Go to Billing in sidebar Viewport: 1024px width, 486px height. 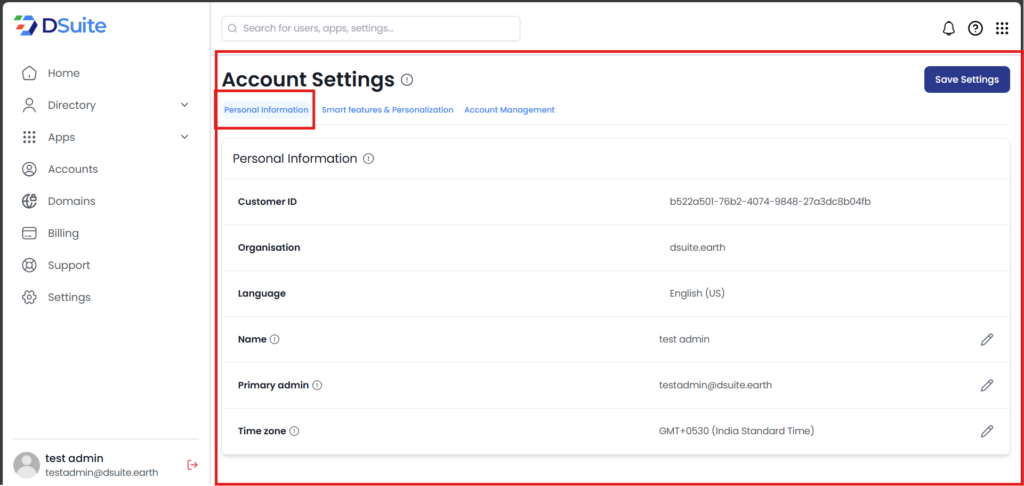(63, 233)
